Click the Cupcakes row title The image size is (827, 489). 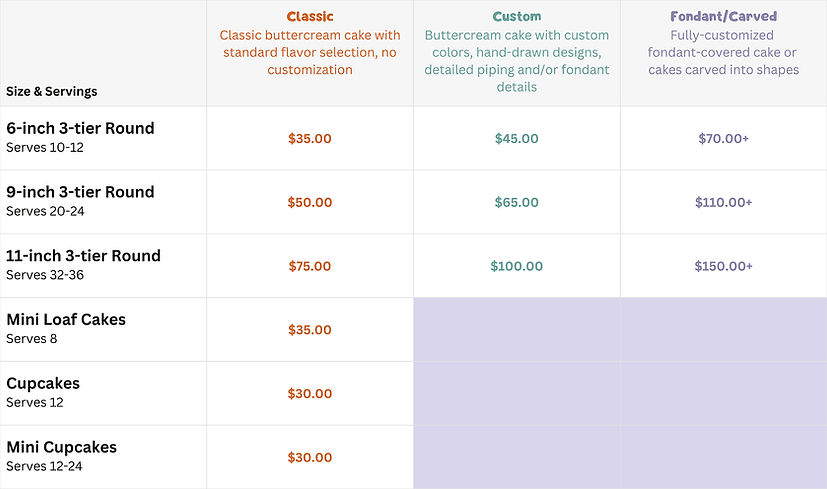coord(43,384)
